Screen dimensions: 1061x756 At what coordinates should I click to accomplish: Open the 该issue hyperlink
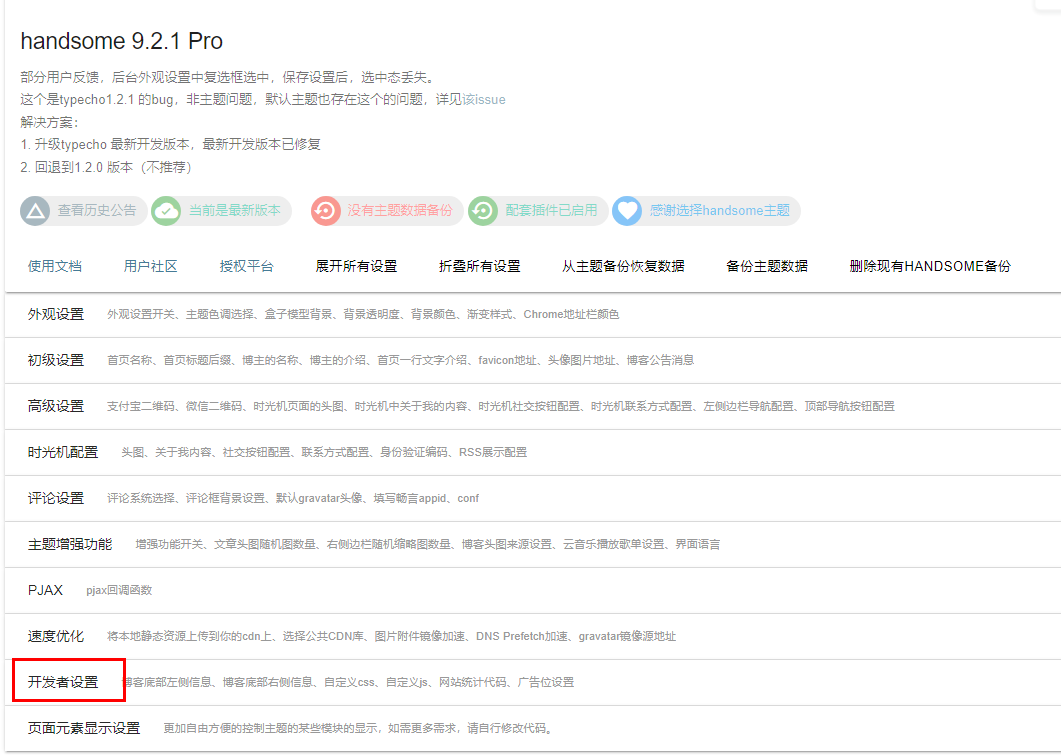pos(484,99)
